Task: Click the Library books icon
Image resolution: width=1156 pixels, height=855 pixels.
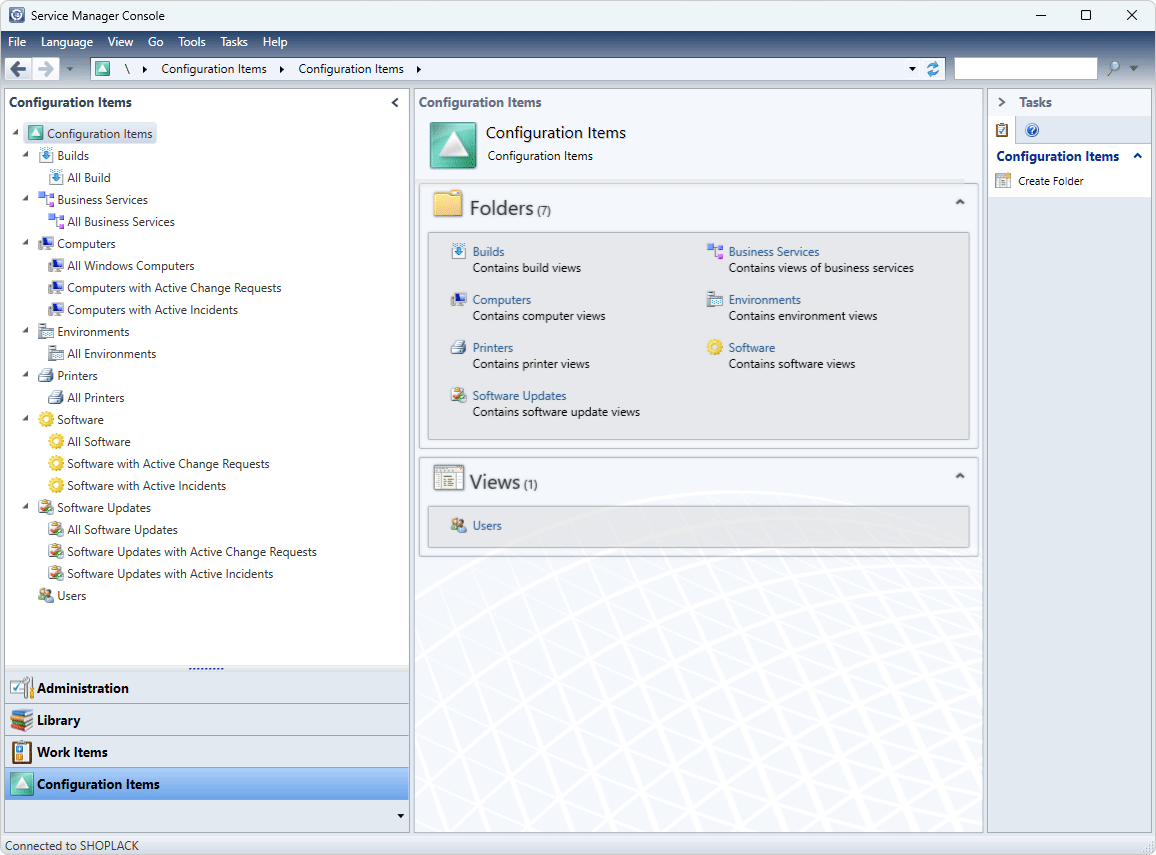Action: point(21,720)
